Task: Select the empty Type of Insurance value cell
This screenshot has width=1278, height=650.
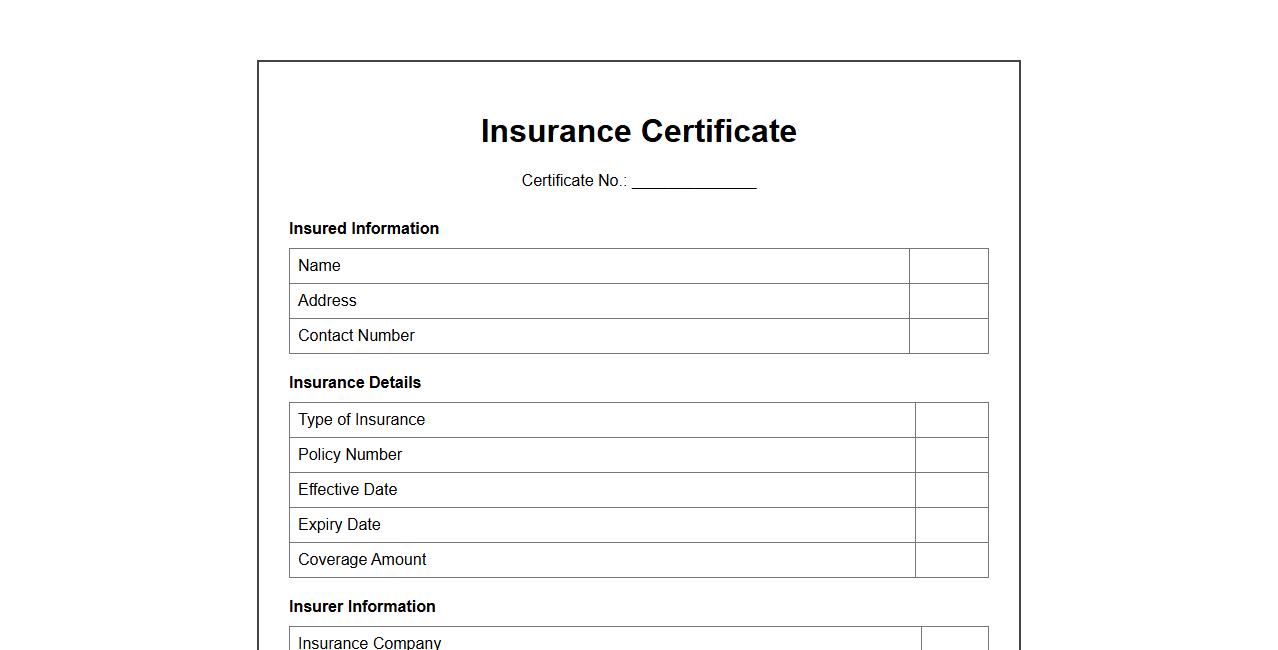Action: point(951,420)
